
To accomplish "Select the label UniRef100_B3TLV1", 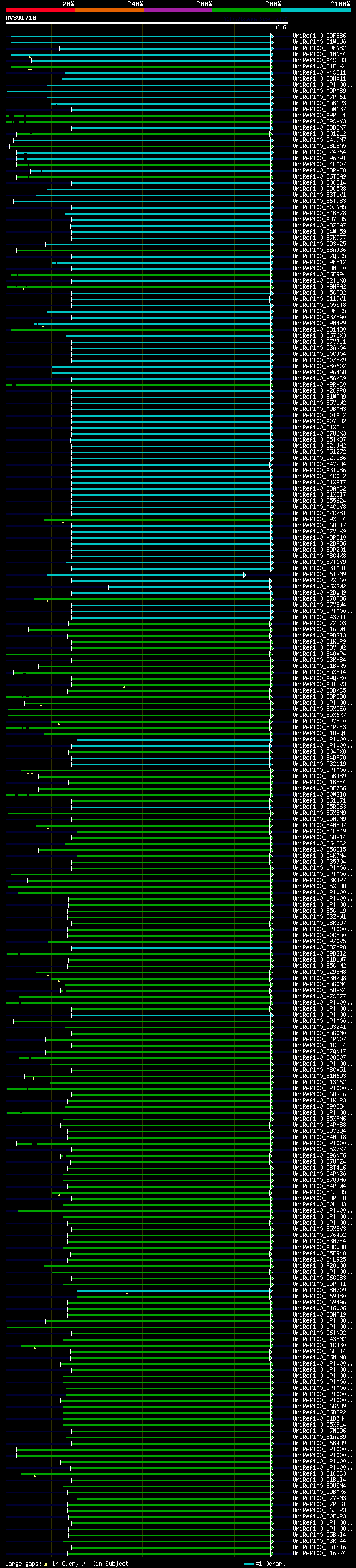I will (x=319, y=195).
